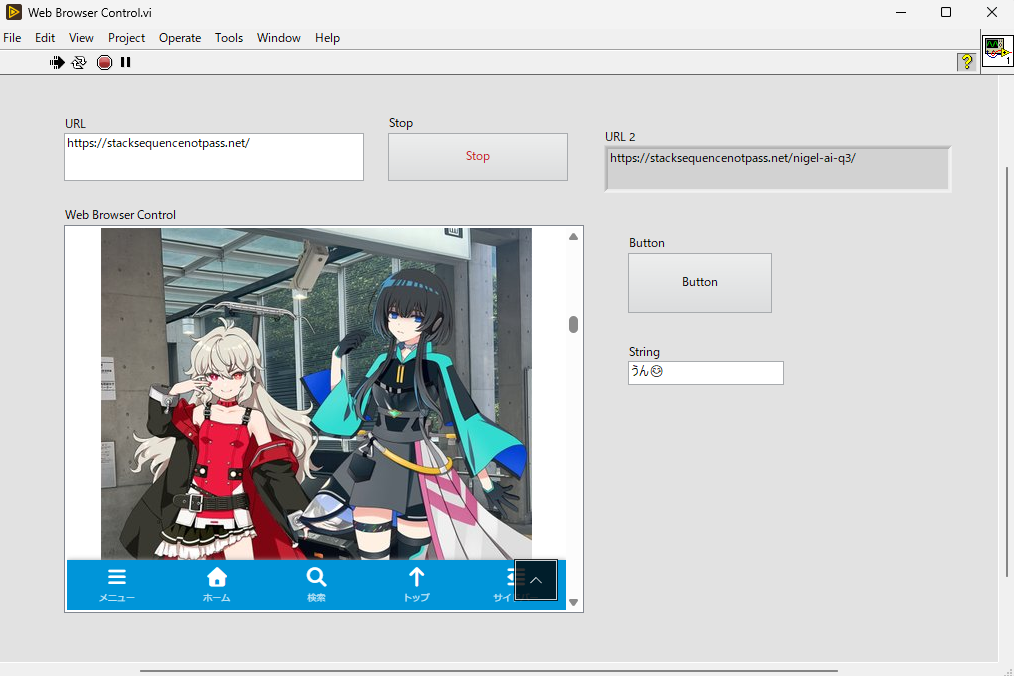Abort execution with the red stop icon
The width and height of the screenshot is (1014, 676).
click(x=104, y=62)
